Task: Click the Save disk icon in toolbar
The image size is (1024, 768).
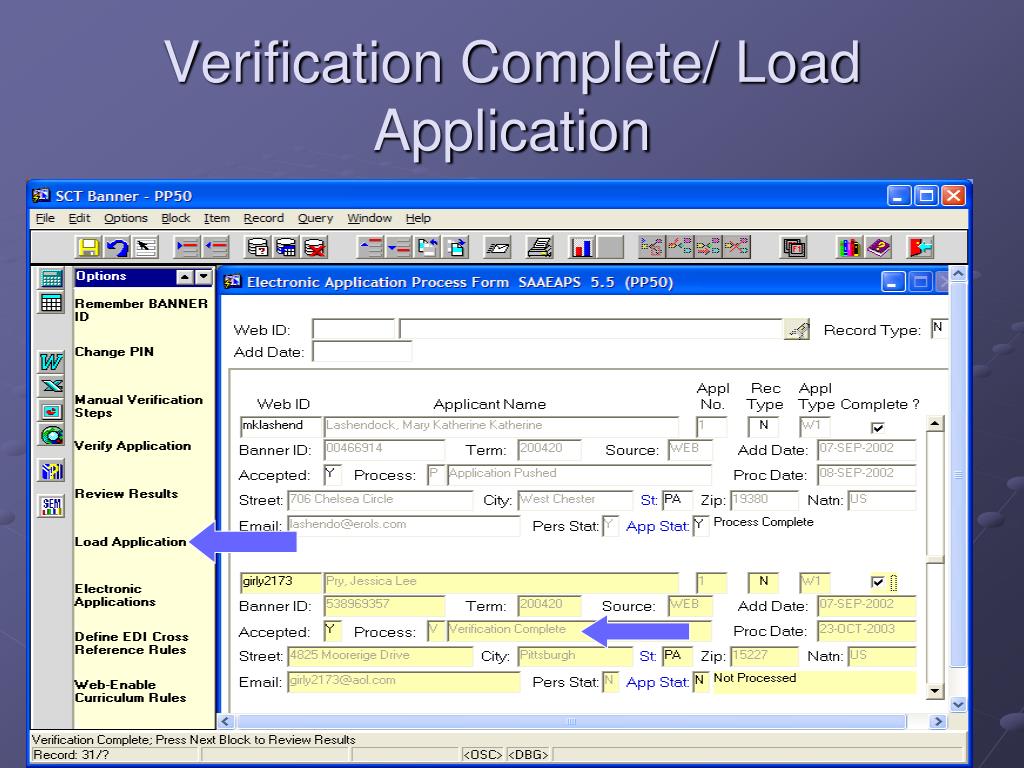Action: 88,248
